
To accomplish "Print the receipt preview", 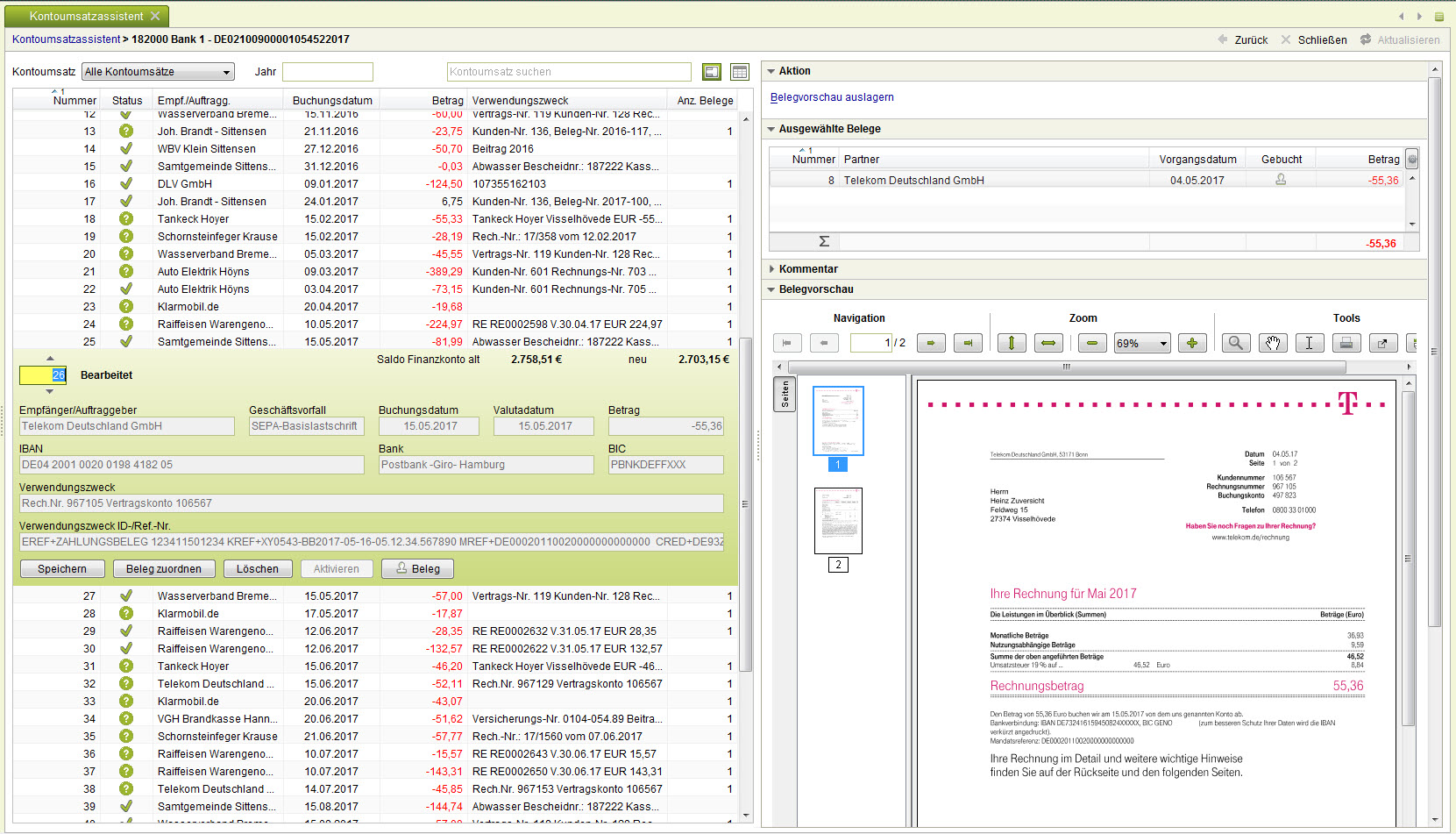I will pyautogui.click(x=1346, y=343).
